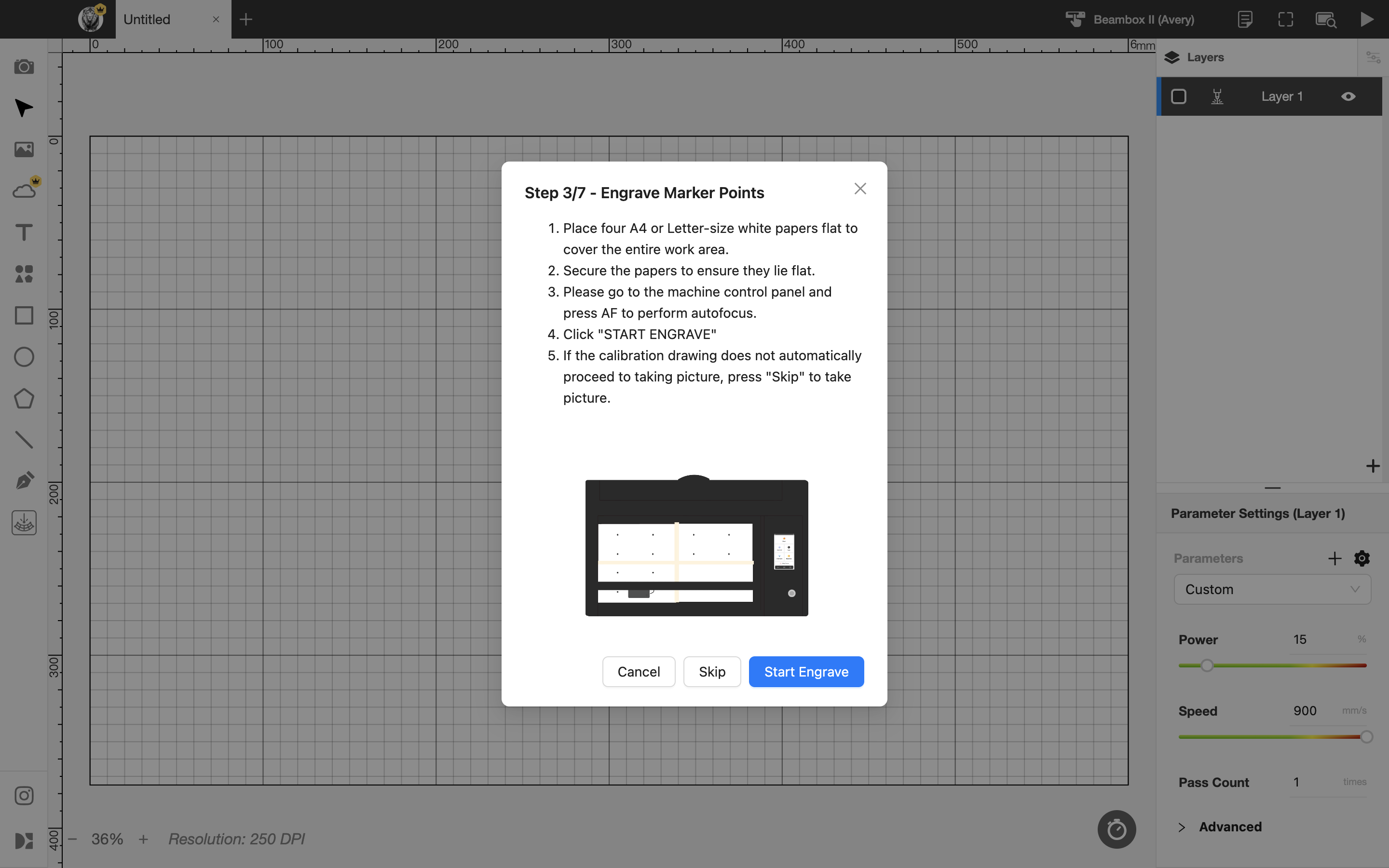Image resolution: width=1389 pixels, height=868 pixels.
Task: Expand the Advanced section
Action: pyautogui.click(x=1220, y=827)
